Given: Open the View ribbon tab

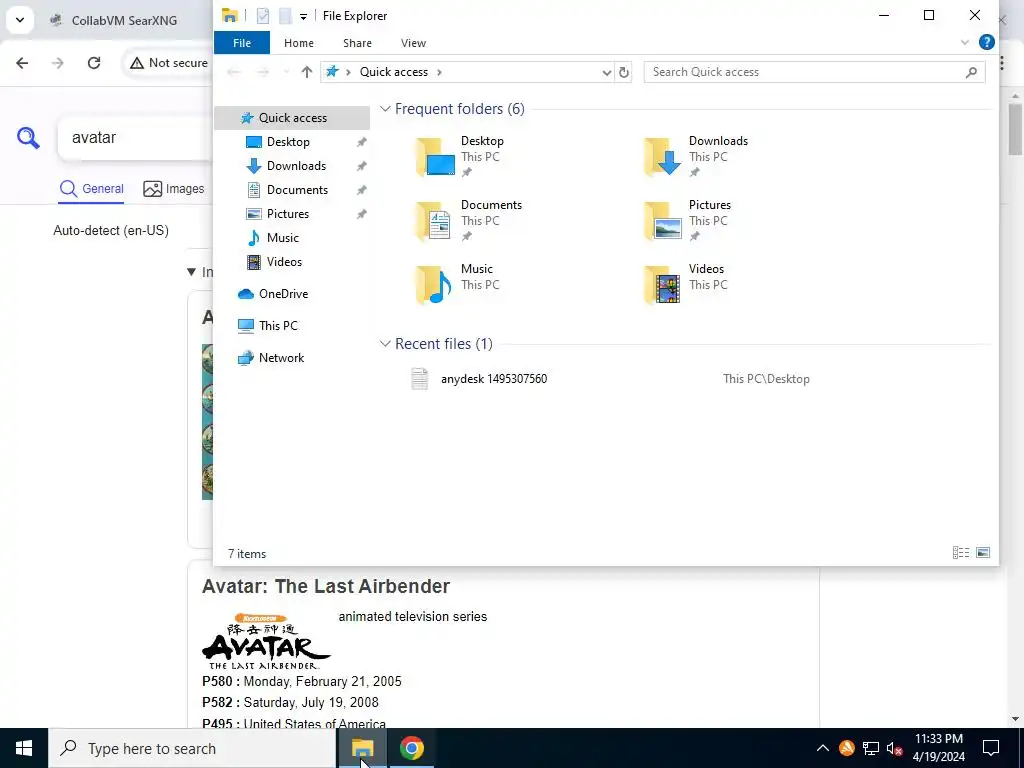Looking at the screenshot, I should 413,43.
